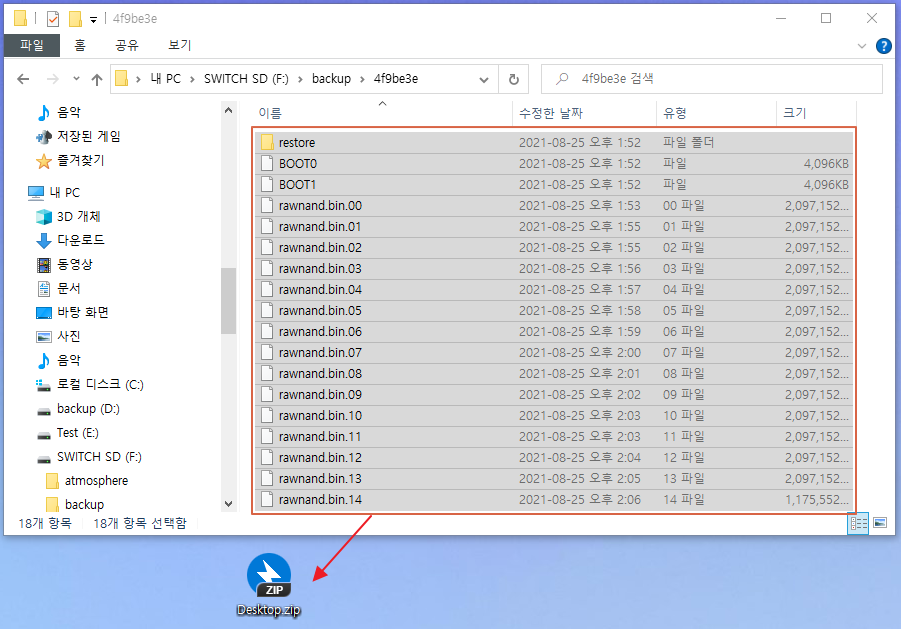Open 동영상 folder in sidebar
Image resolution: width=901 pixels, height=629 pixels.
(x=64, y=264)
